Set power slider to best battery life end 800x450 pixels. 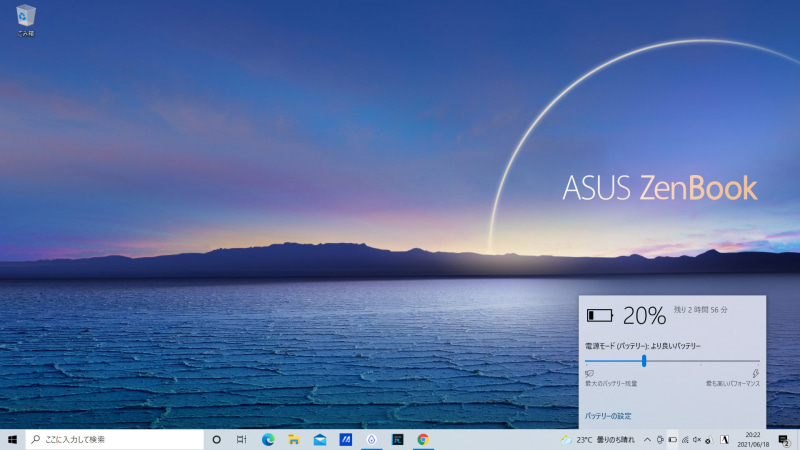click(x=586, y=361)
